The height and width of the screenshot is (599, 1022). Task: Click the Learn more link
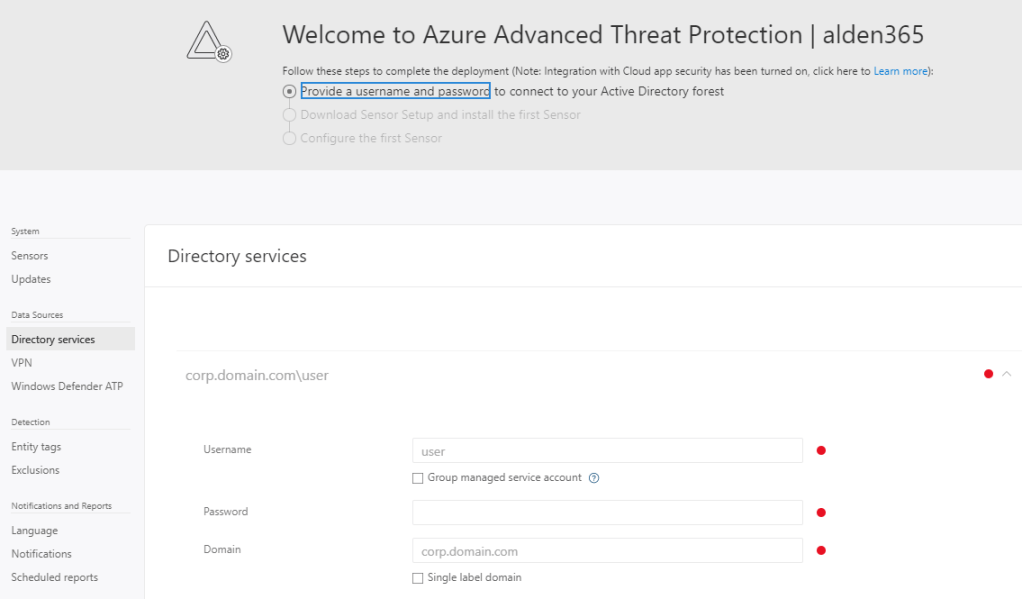tap(901, 72)
